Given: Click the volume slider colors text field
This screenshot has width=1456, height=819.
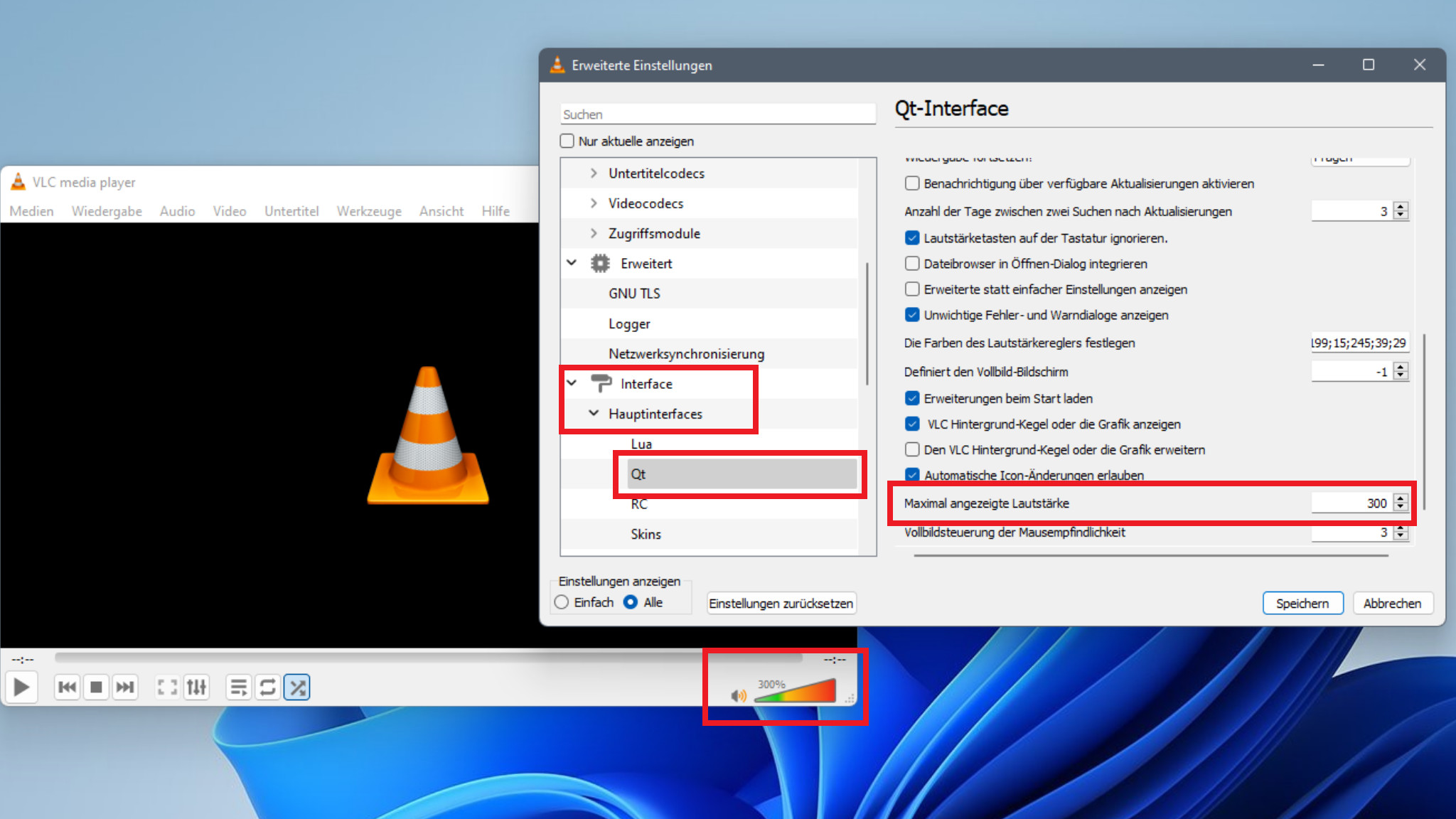Looking at the screenshot, I should [1359, 343].
